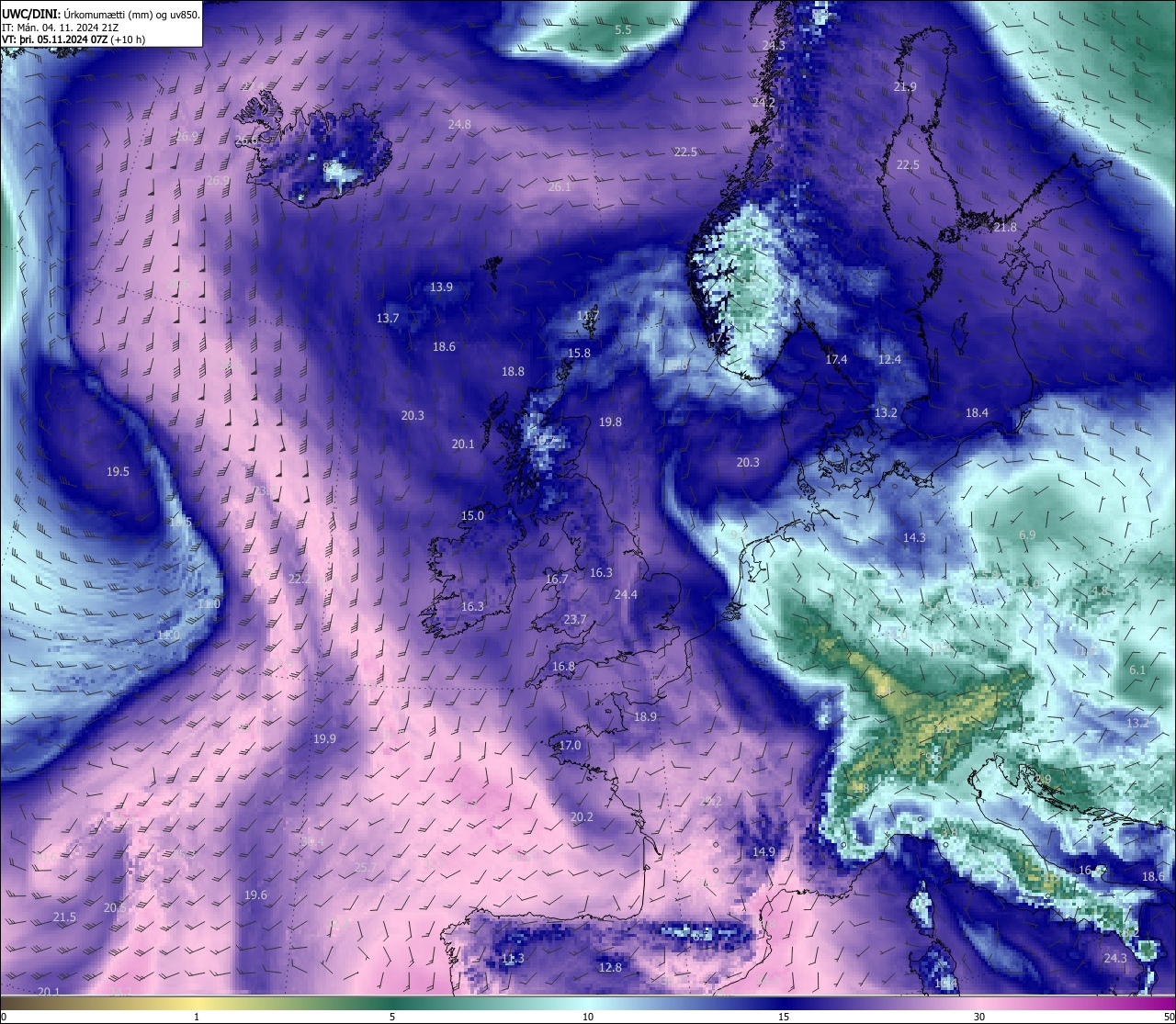
Task: Click the 21.9 value over northern Sweden
Action: click(x=905, y=87)
